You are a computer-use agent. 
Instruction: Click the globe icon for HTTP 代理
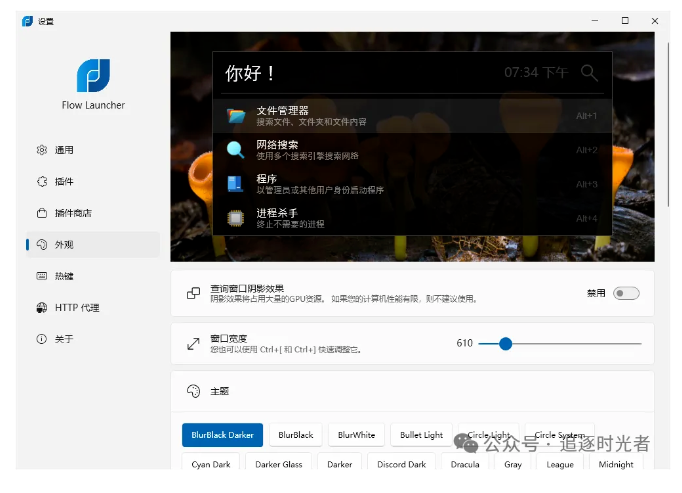tap(42, 308)
